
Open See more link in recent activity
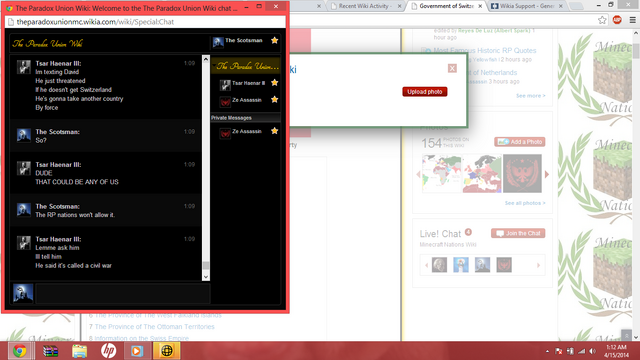tap(531, 96)
